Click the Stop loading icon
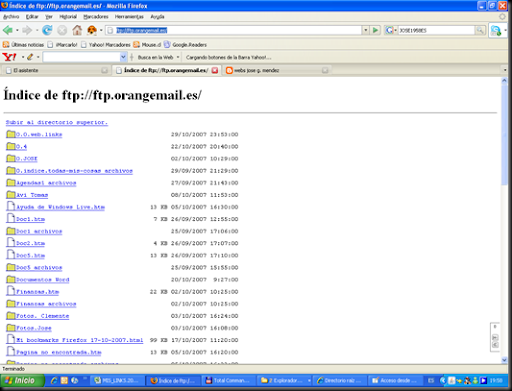This screenshot has width=512, height=391. (x=62, y=30)
